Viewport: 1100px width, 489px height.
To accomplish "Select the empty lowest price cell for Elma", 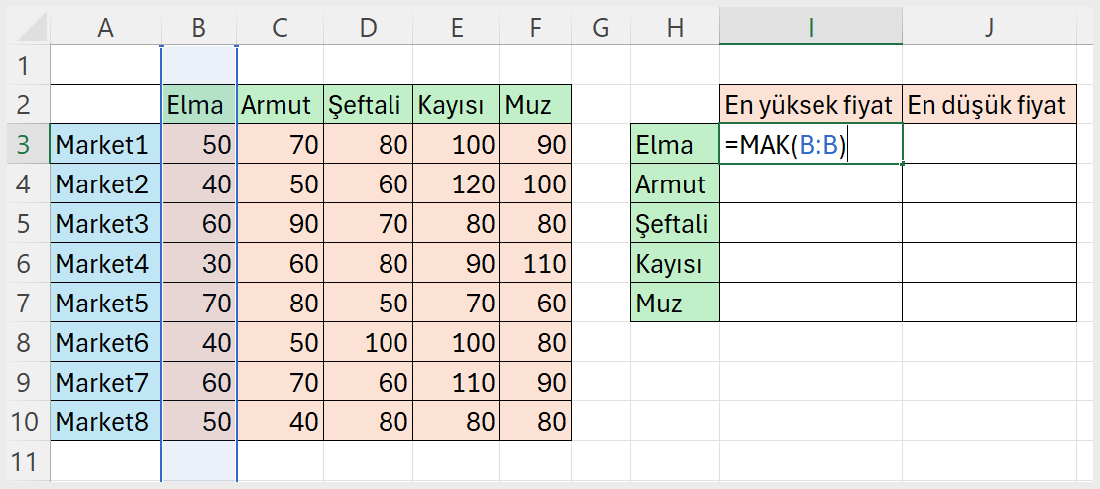I will click(988, 145).
